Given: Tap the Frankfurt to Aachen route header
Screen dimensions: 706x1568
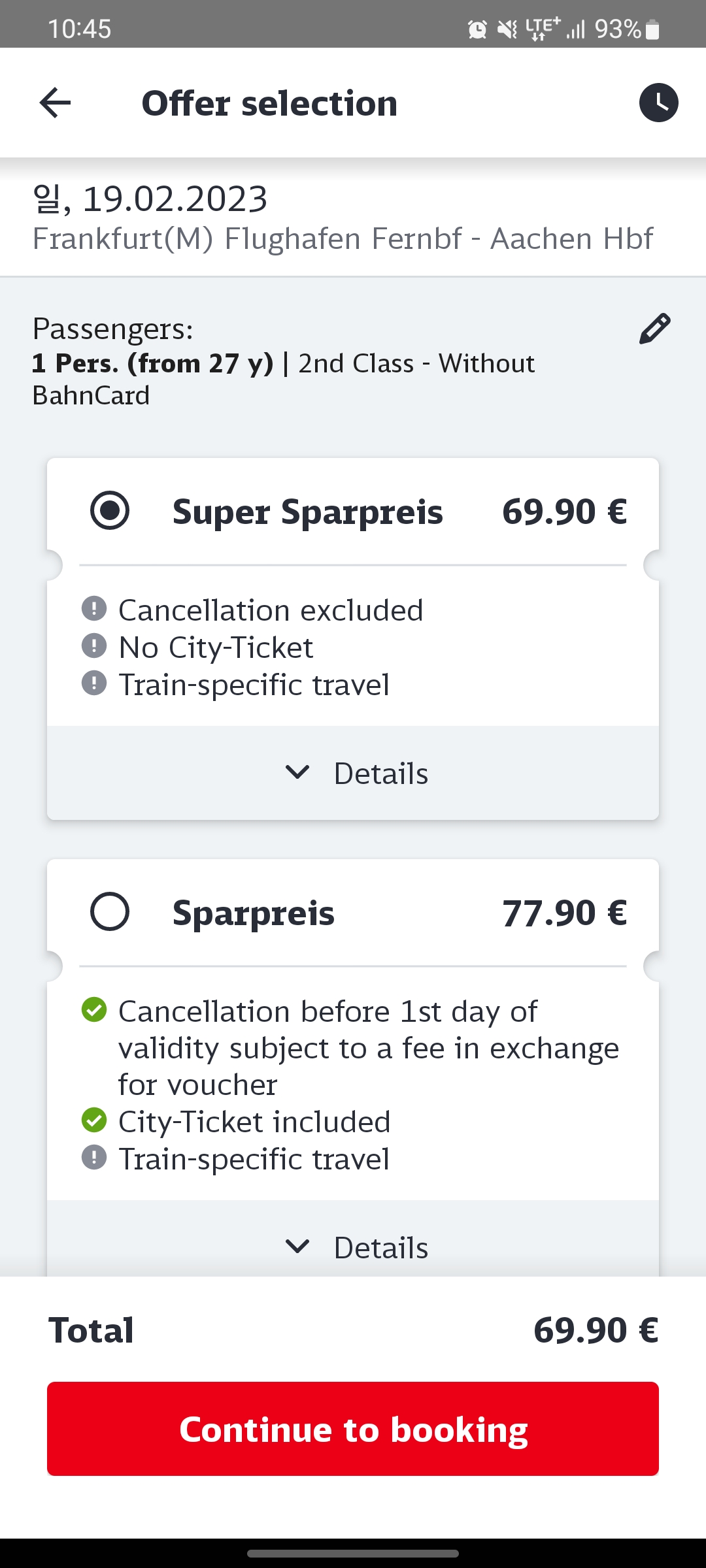Looking at the screenshot, I should (x=343, y=238).
